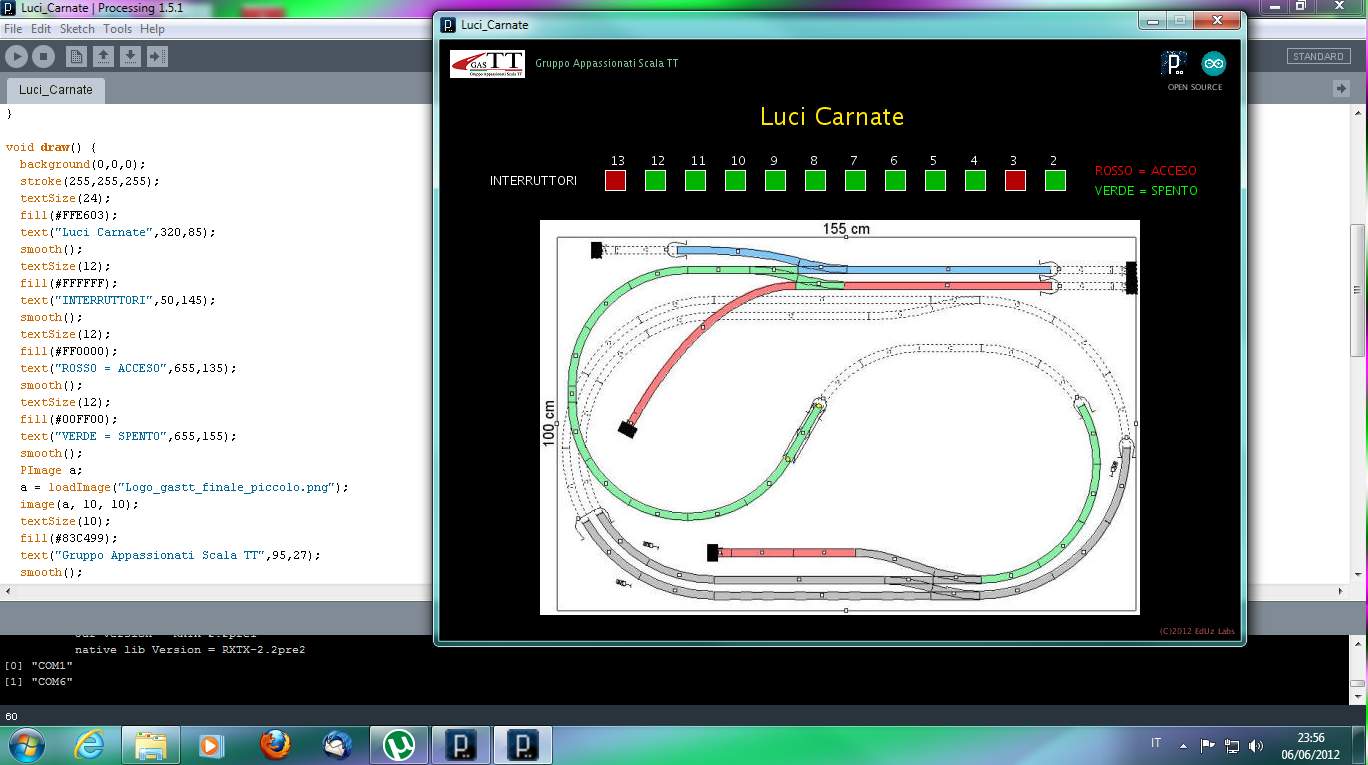
Task: Click the IT language indicator
Action: coord(1156,743)
